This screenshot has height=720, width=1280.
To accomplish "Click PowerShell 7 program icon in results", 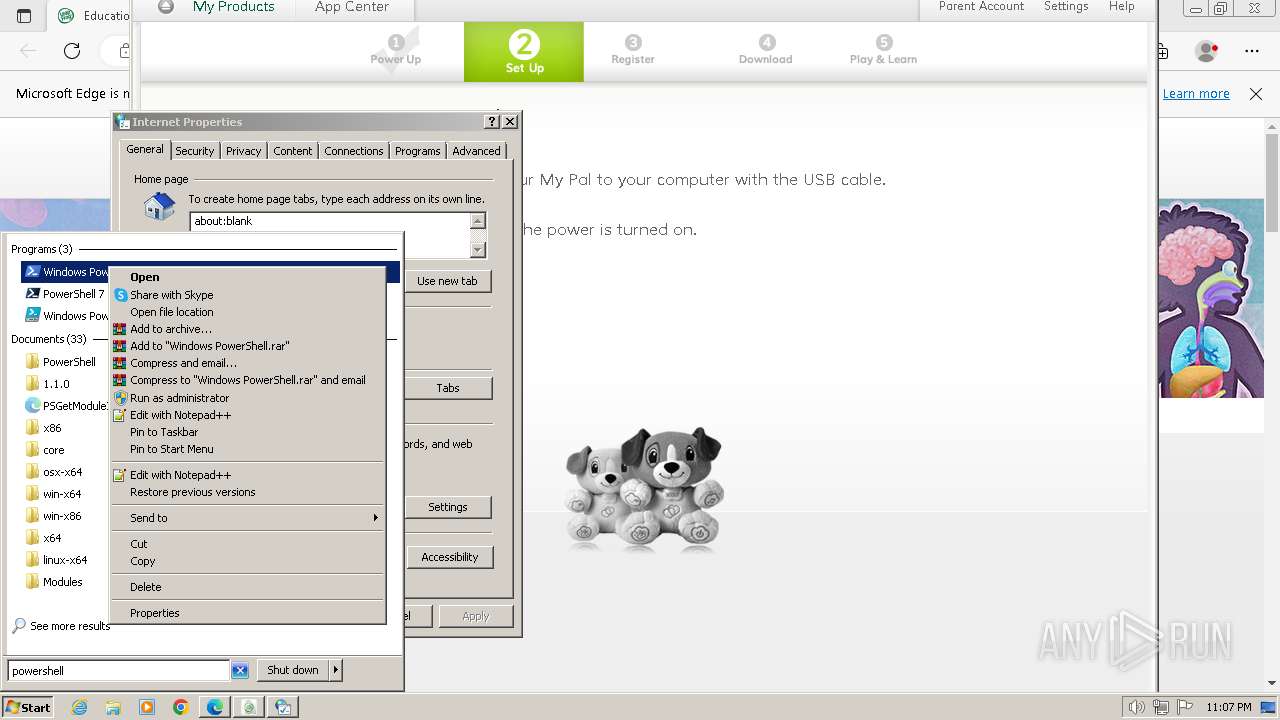I will click(x=32, y=294).
